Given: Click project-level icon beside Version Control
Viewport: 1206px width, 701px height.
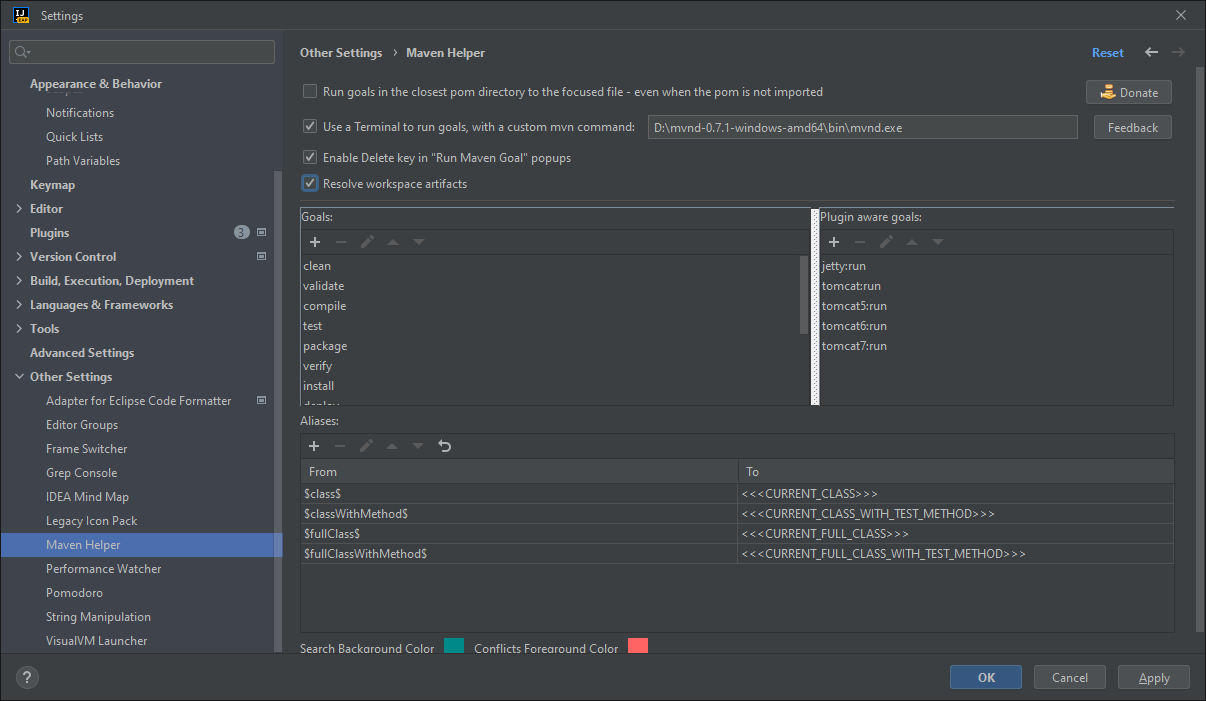Looking at the screenshot, I should coord(262,257).
